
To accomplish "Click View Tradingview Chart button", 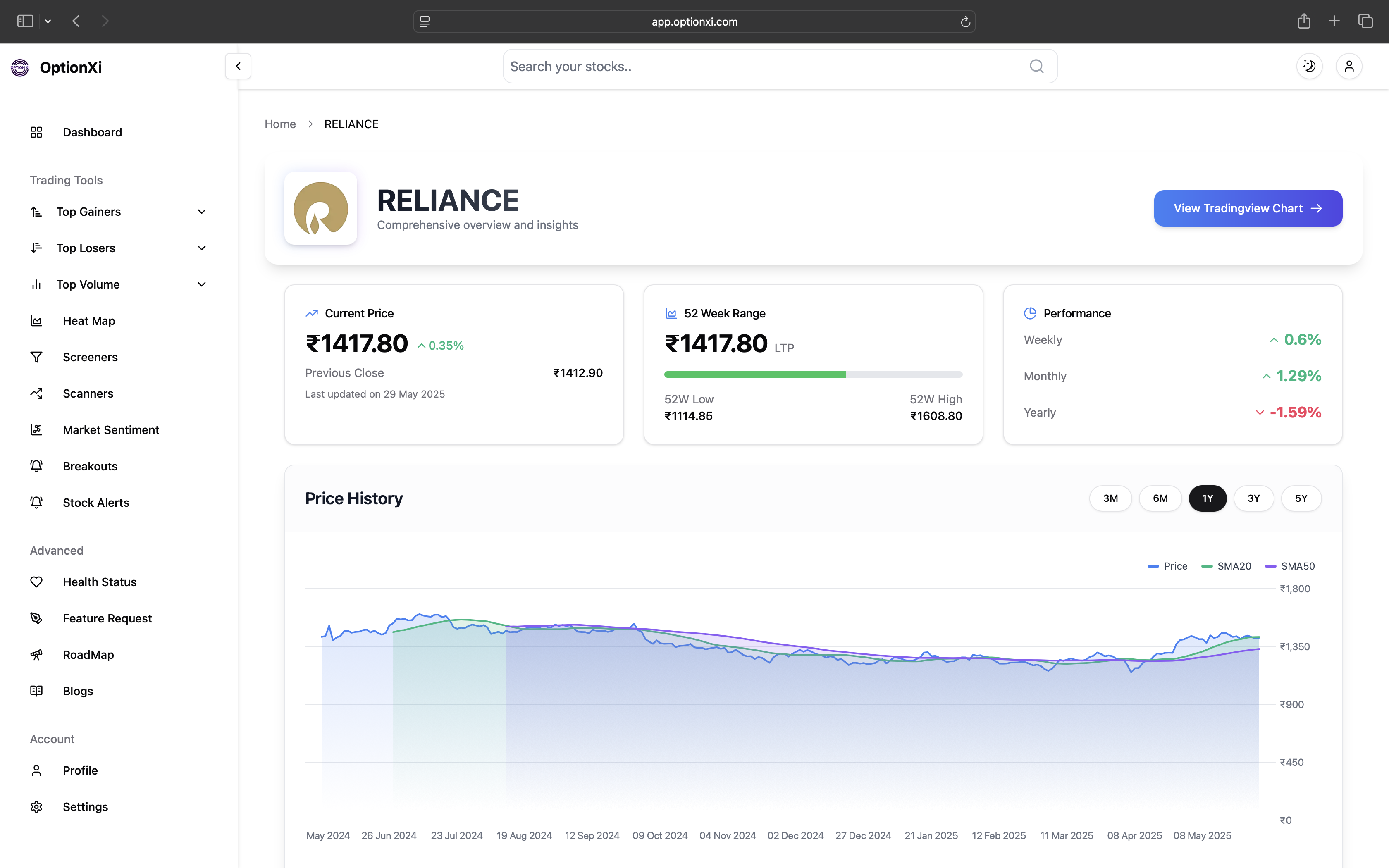I will (1248, 208).
